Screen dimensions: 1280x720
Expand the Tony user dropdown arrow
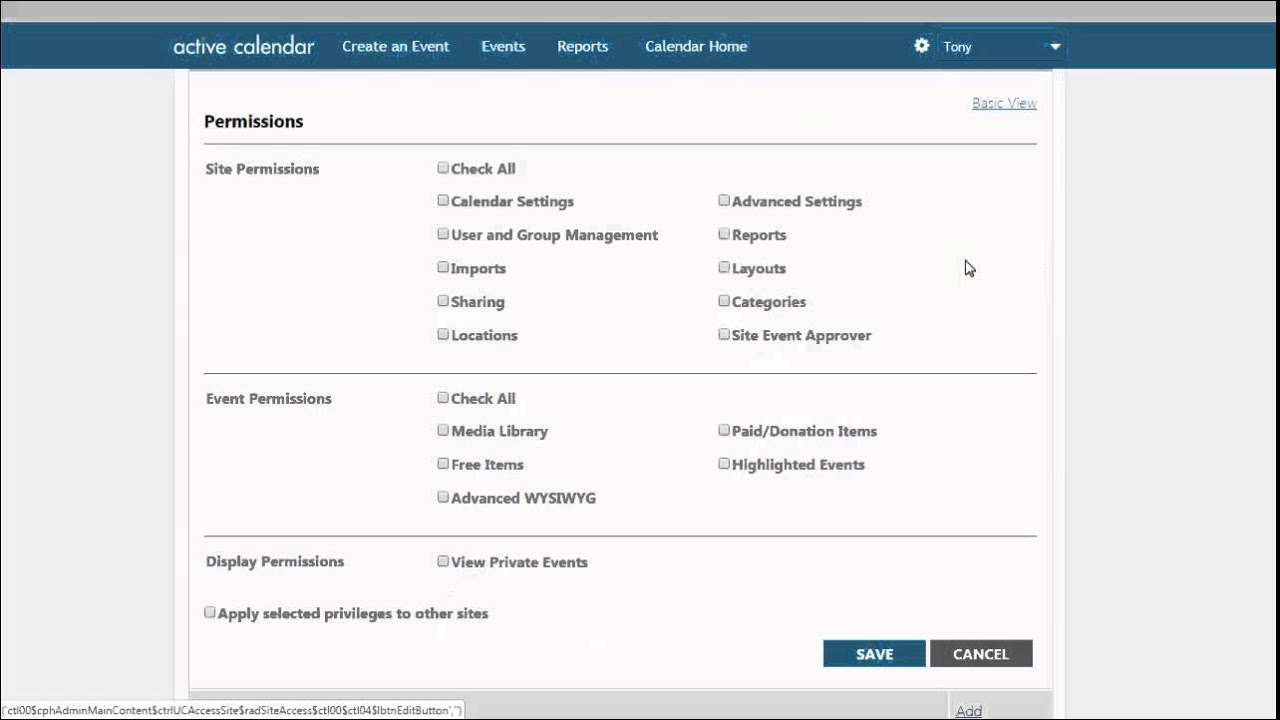pos(1055,47)
